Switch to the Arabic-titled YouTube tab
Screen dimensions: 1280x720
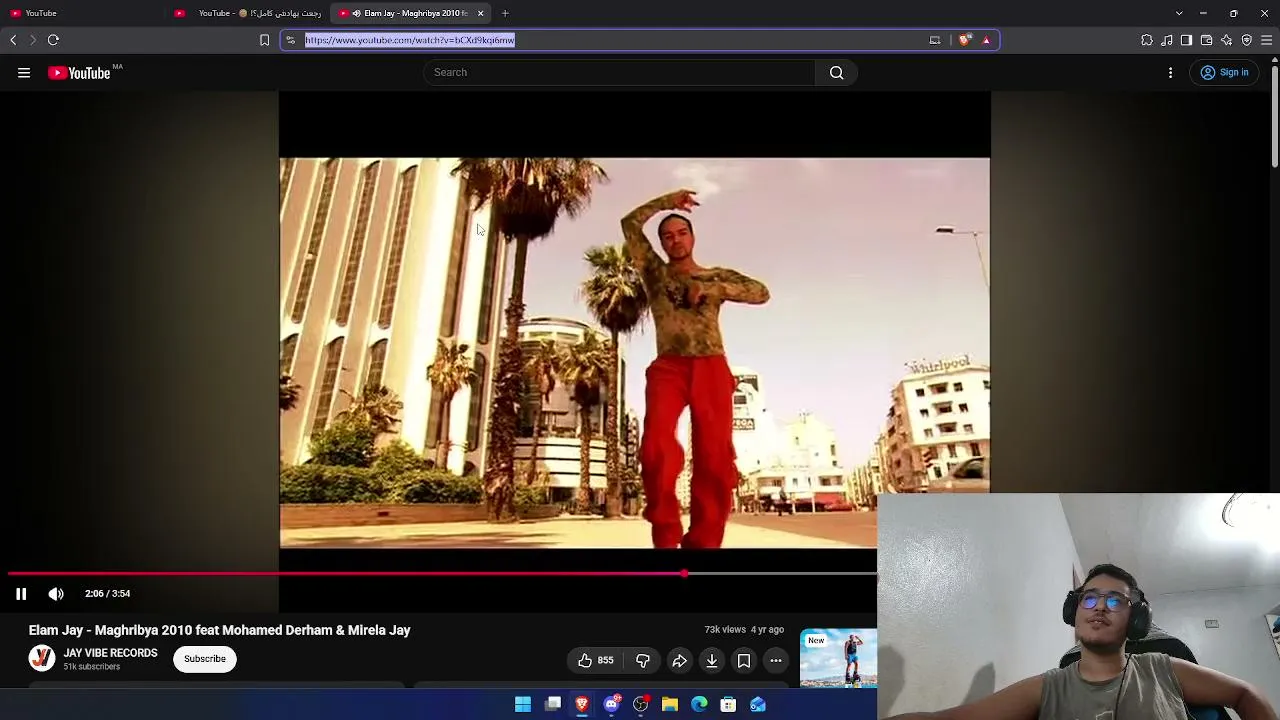coord(248,13)
